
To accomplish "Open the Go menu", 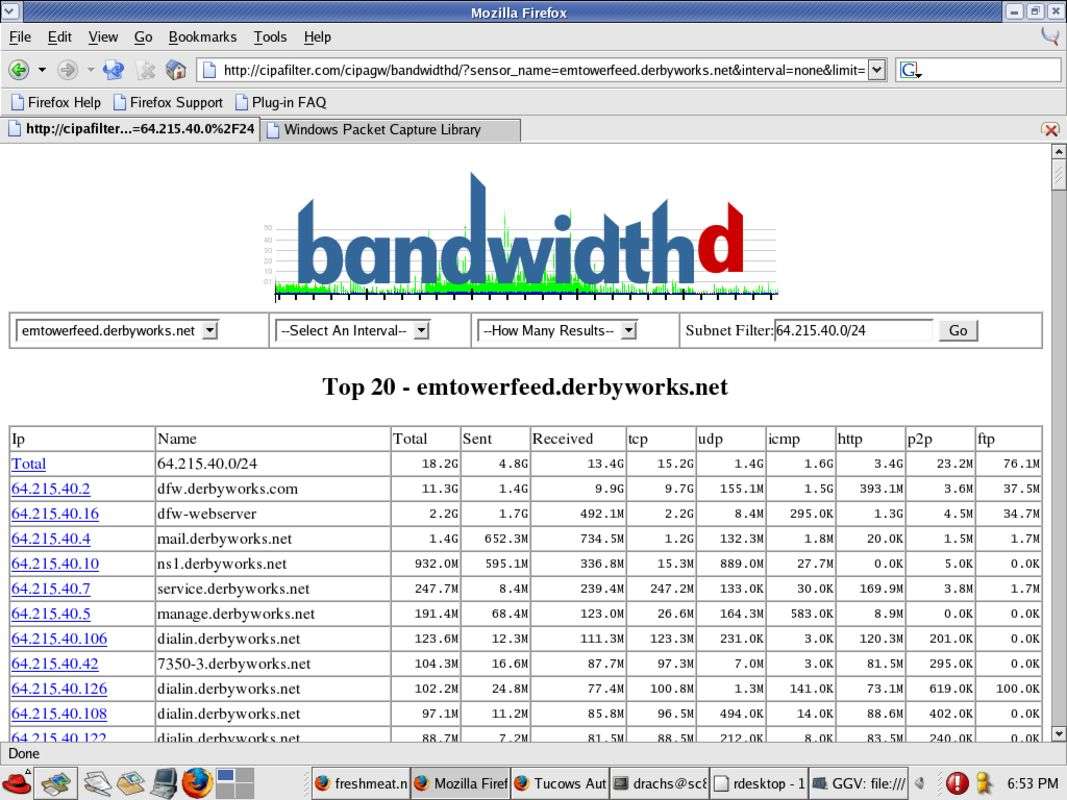I will pos(143,37).
